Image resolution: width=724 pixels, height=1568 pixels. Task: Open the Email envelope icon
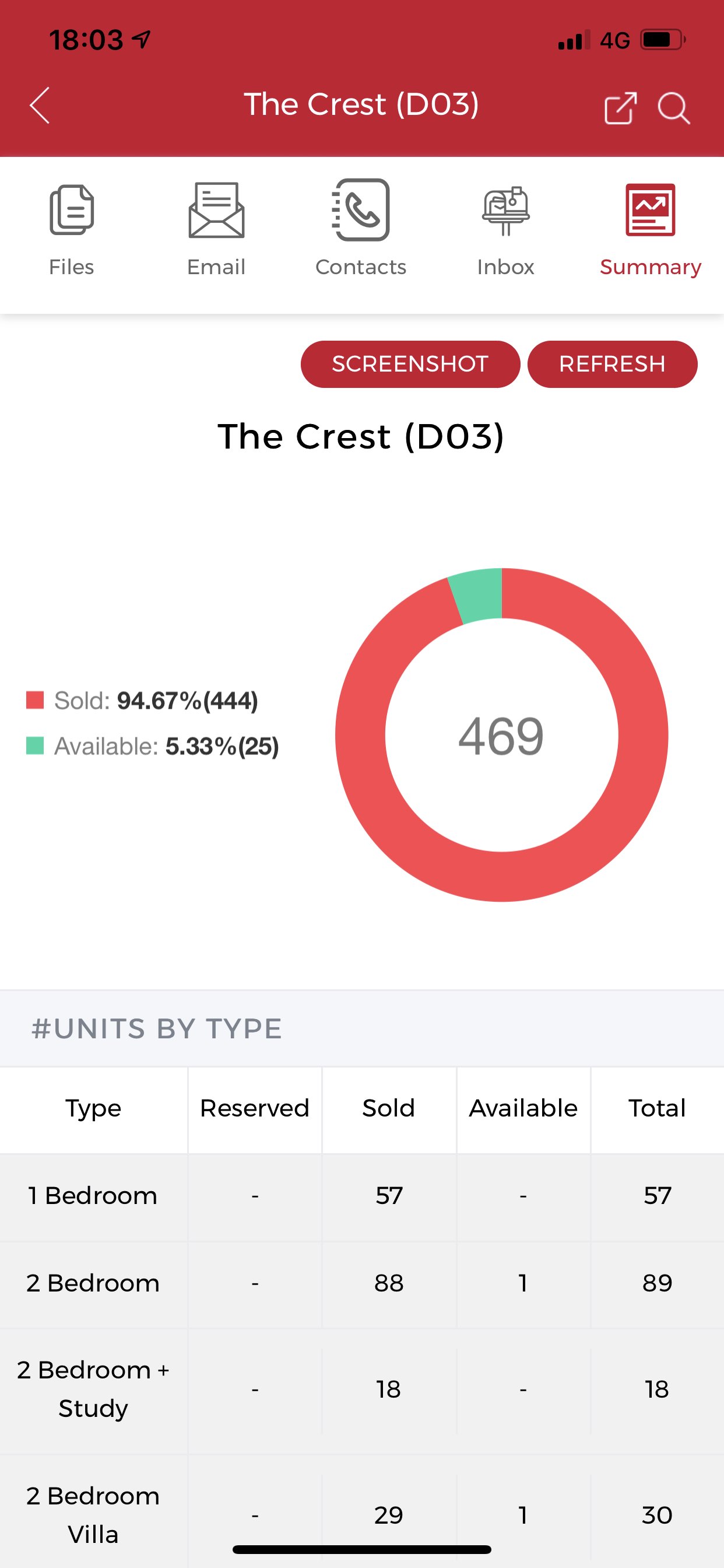216,210
